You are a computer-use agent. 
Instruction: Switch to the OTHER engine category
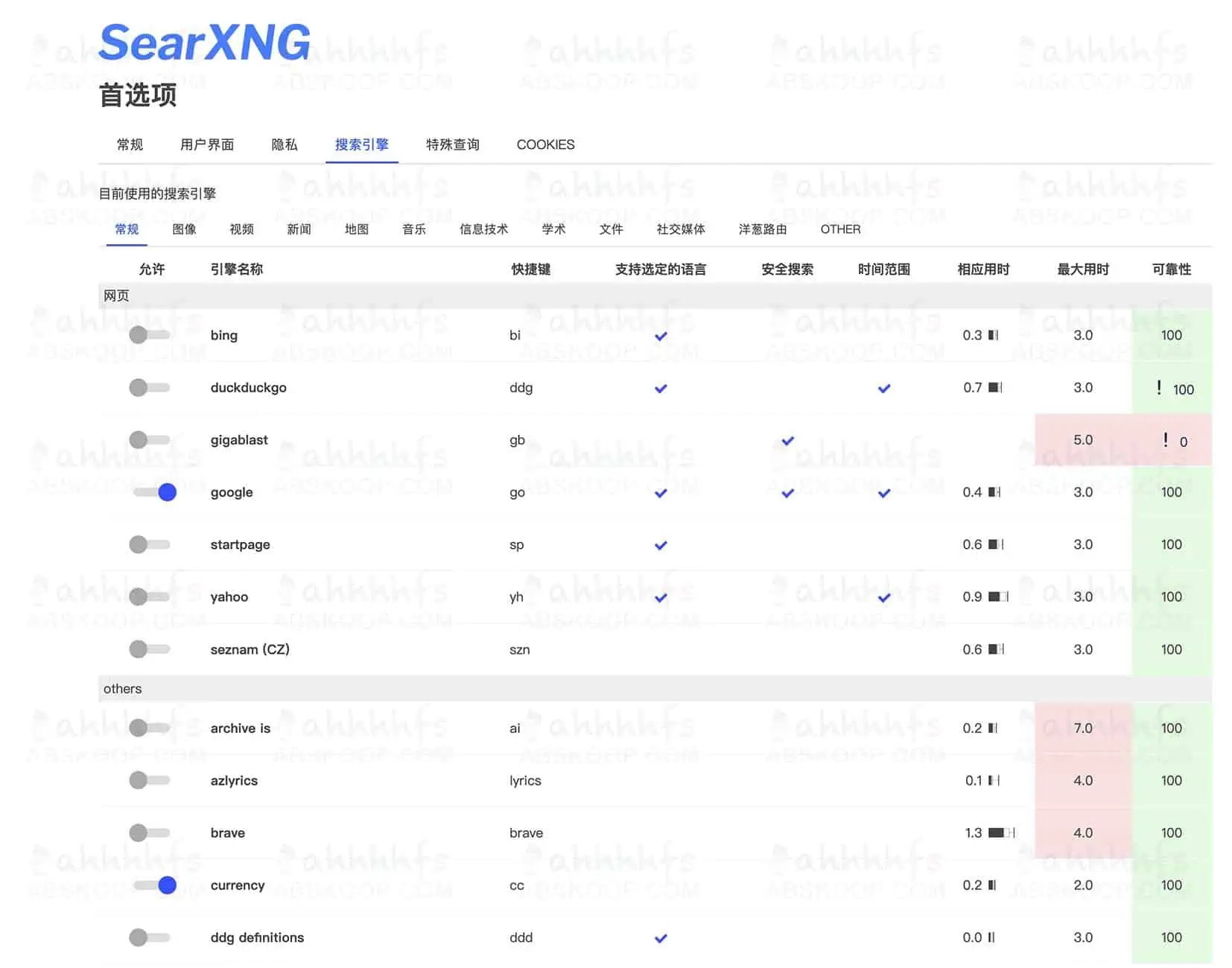[839, 229]
